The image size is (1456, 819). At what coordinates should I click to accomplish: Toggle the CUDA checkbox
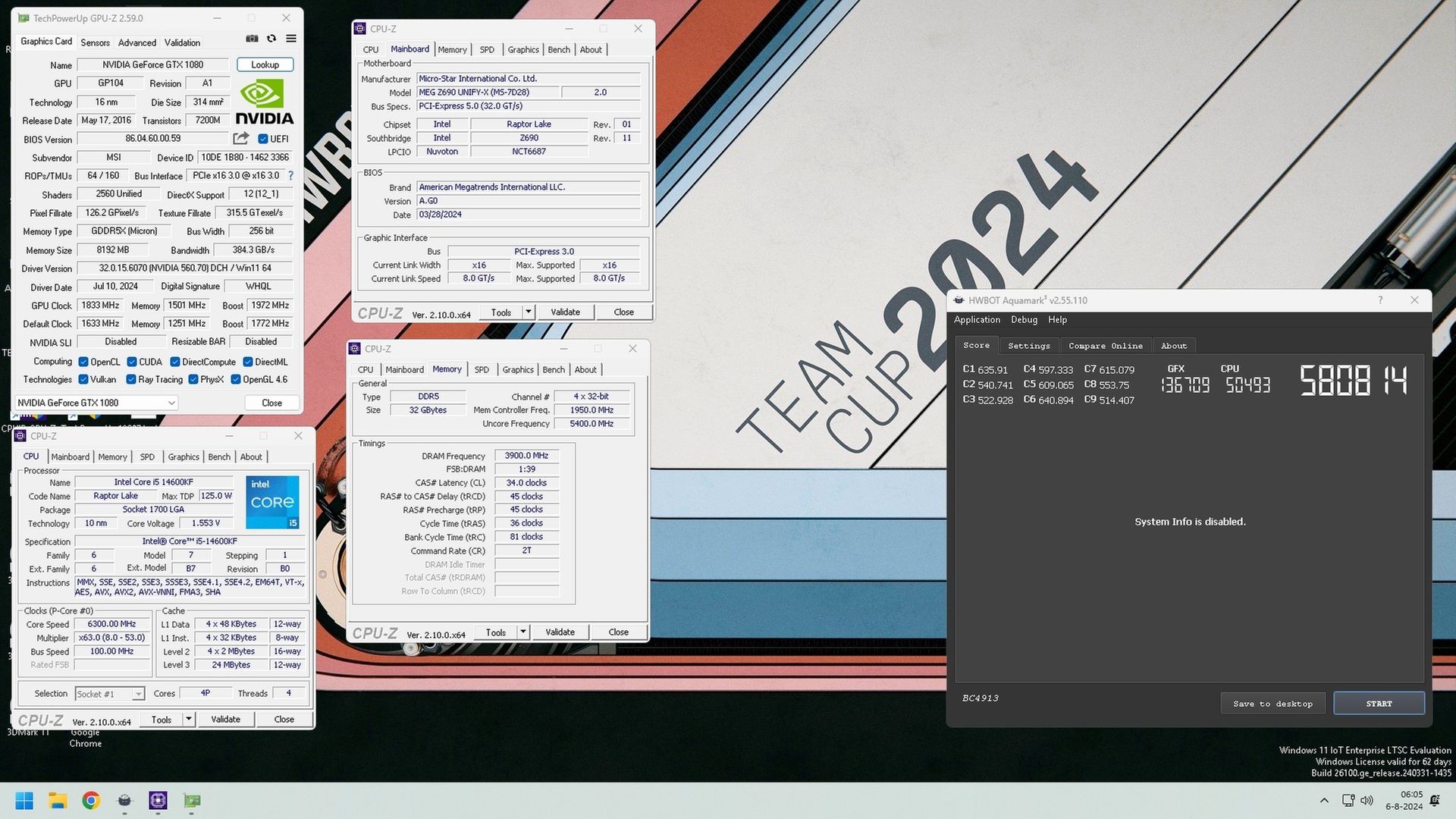point(132,362)
